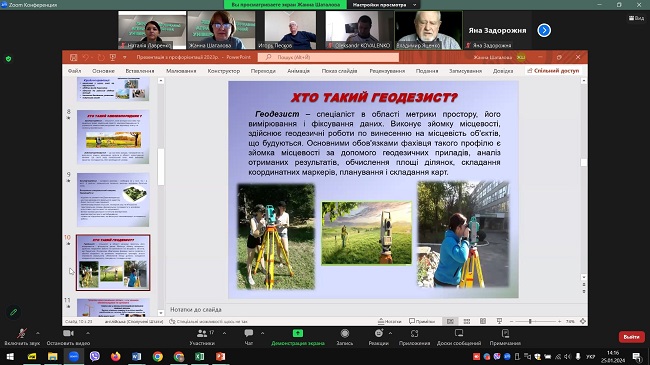Open the Customize Quick Access Toolbar dropdown

click(x=124, y=58)
